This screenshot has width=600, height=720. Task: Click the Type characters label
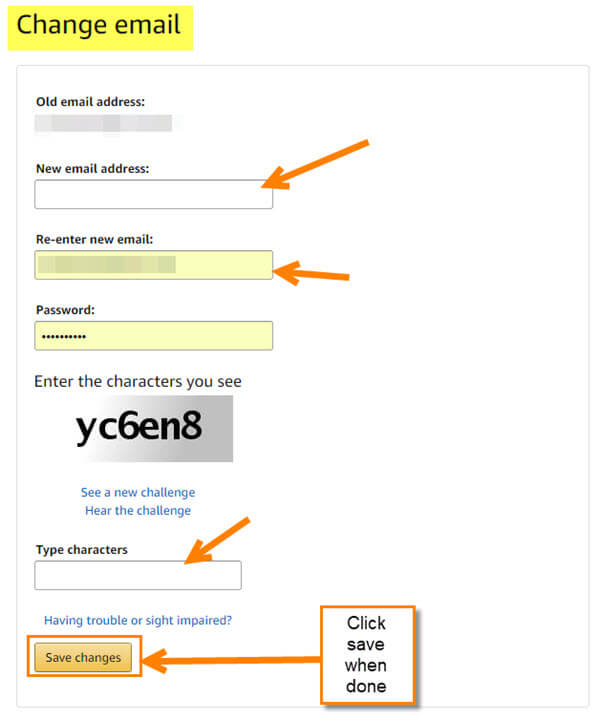(82, 550)
